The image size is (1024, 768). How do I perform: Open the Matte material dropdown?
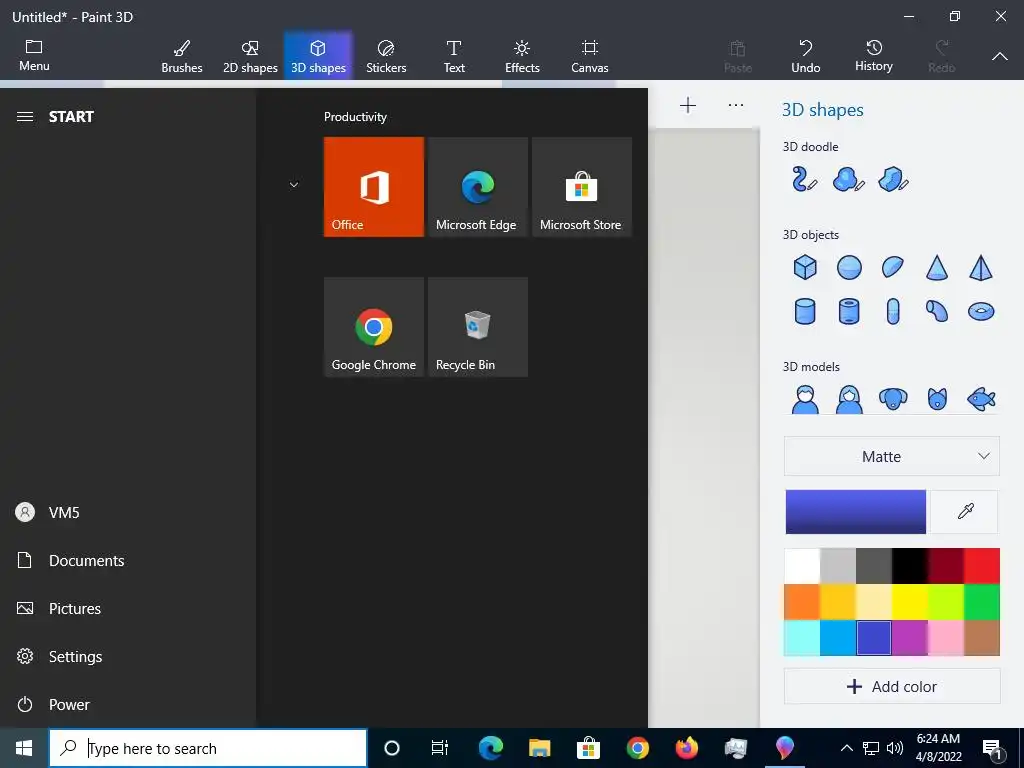(891, 456)
